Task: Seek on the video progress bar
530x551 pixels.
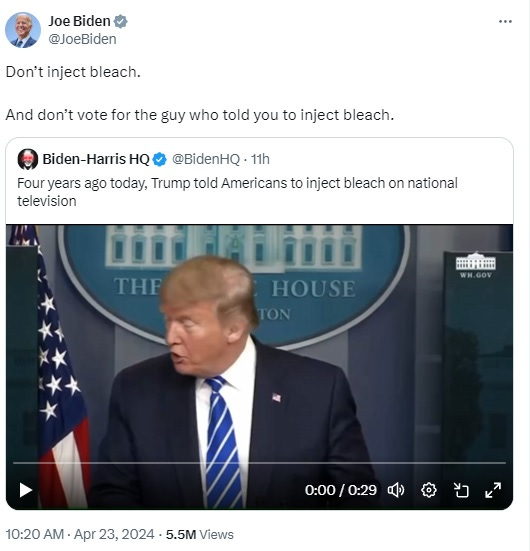Action: pos(259,463)
